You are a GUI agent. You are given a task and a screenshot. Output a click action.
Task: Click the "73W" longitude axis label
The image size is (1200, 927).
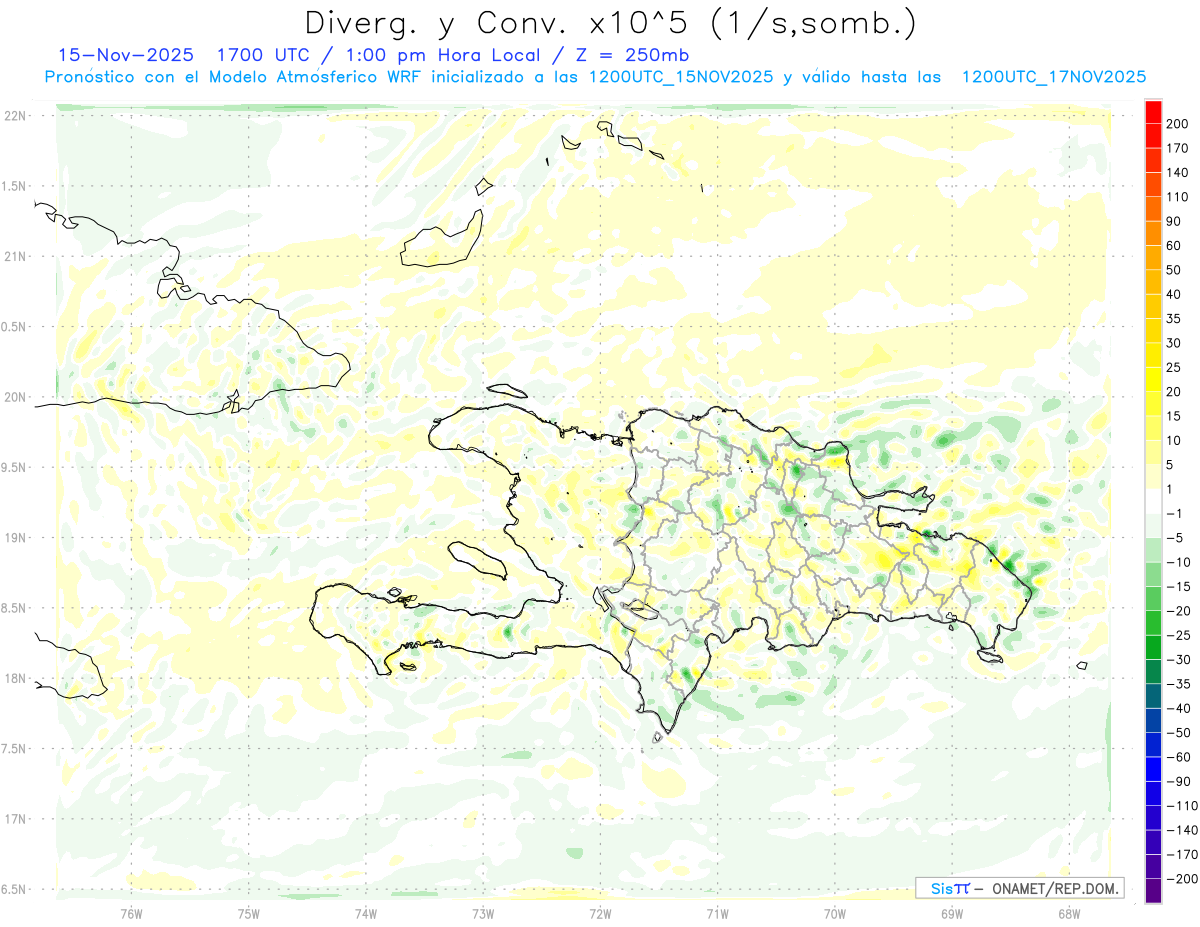point(483,913)
